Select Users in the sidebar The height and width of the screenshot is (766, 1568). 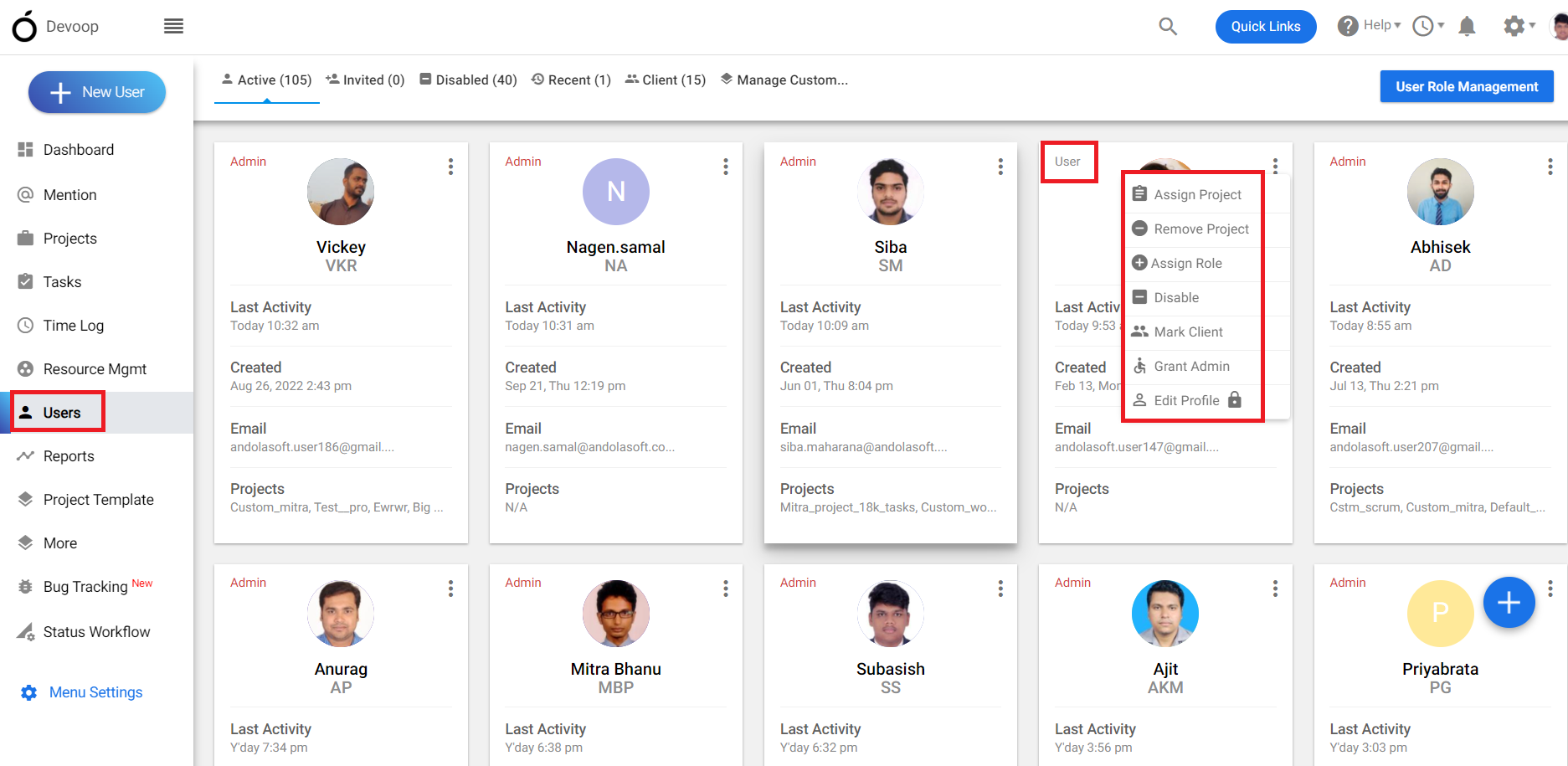point(97,413)
